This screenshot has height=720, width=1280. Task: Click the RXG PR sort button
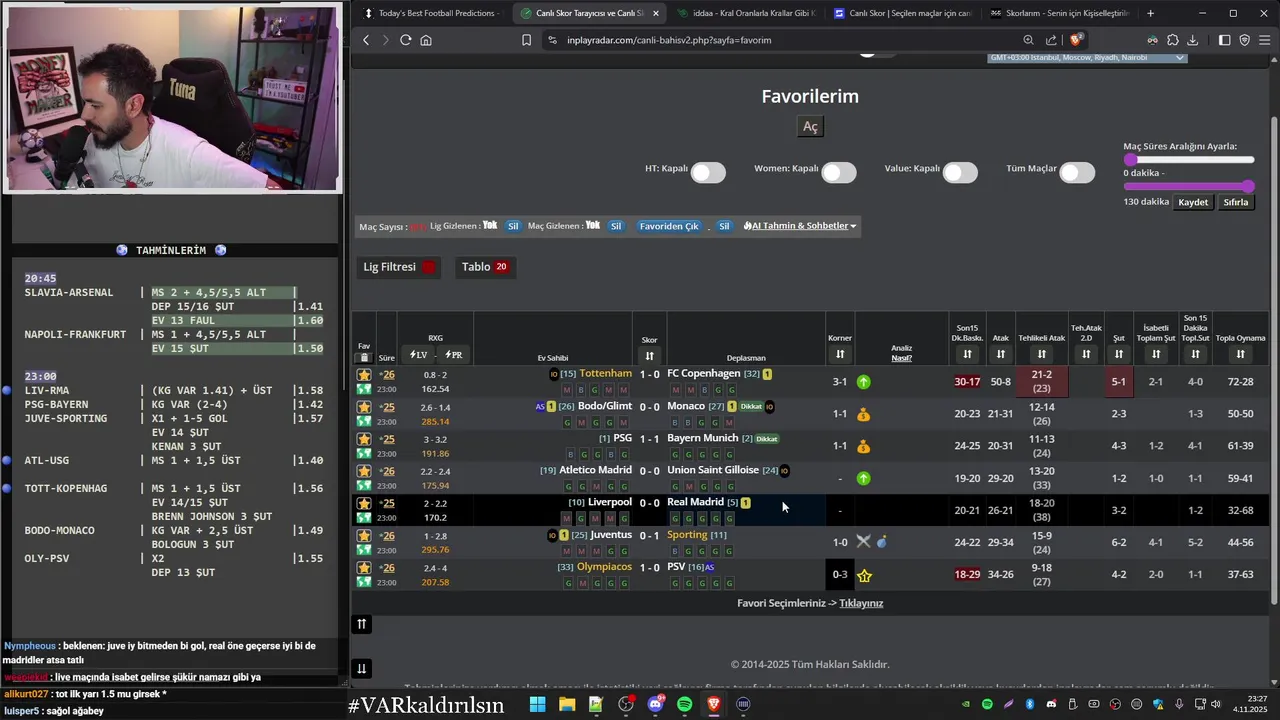(x=453, y=355)
